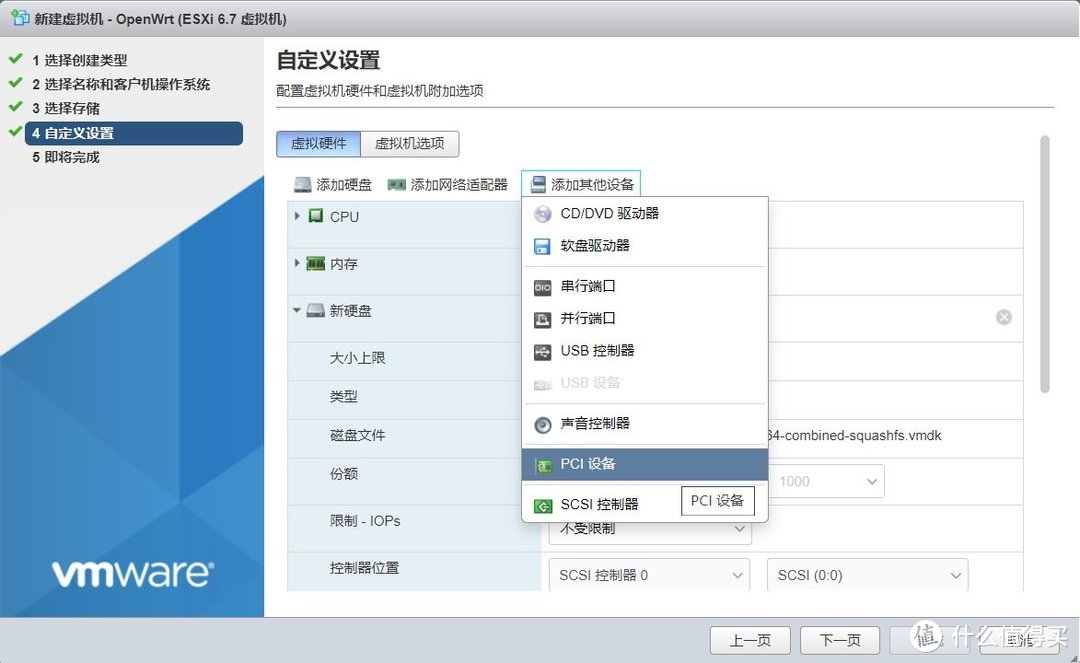Choose 软盘驱动器 from the menu
This screenshot has height=663, width=1080.
[645, 246]
